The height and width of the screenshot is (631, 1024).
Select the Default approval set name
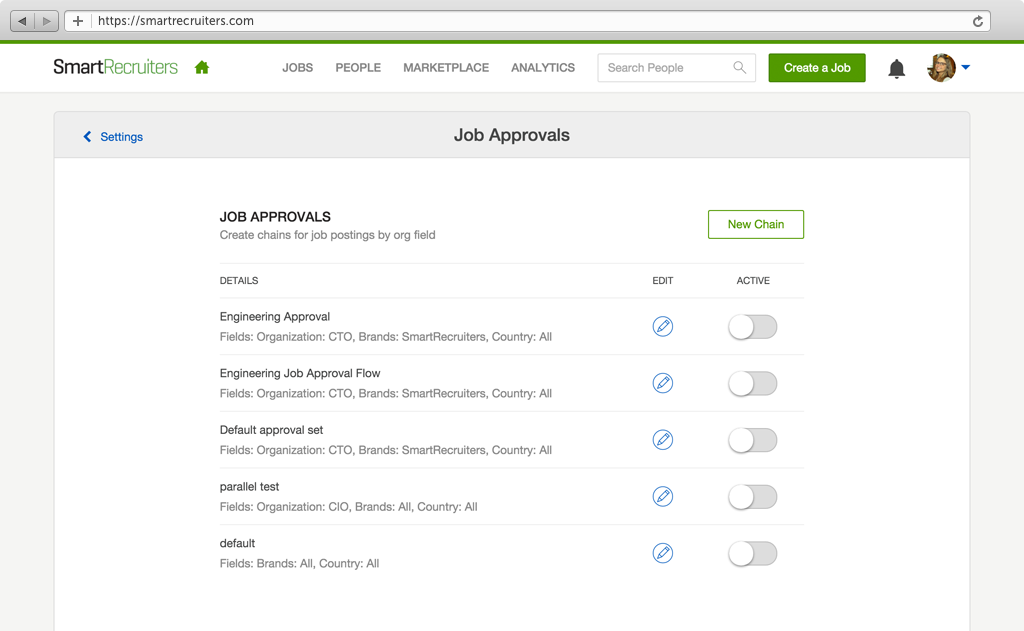coord(271,430)
